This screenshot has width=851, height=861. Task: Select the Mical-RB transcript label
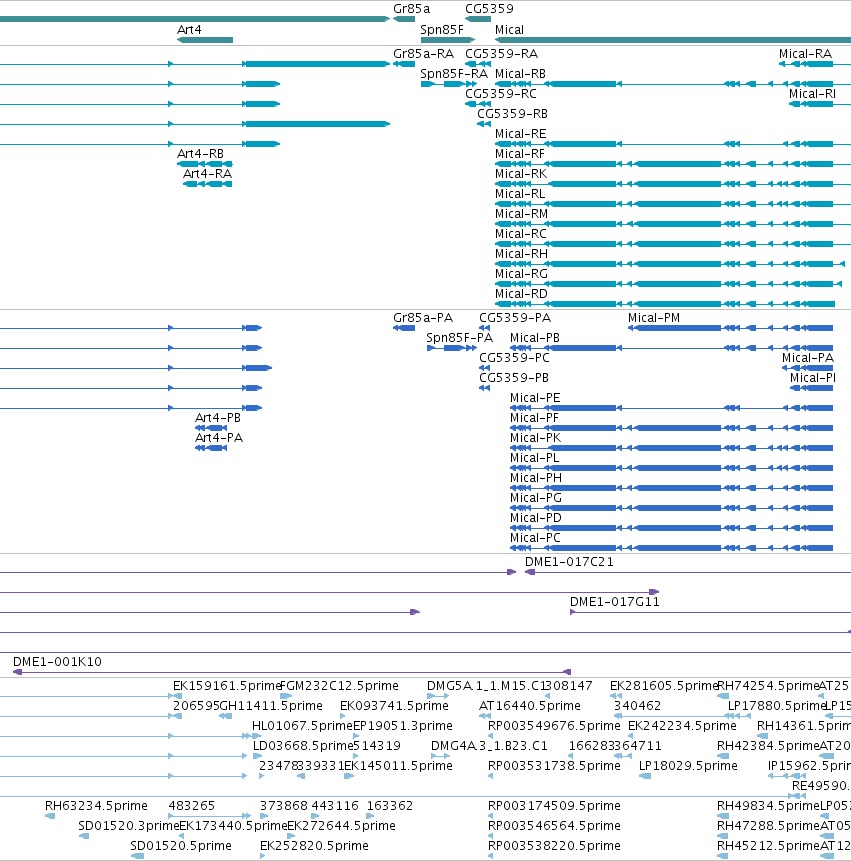[520, 74]
